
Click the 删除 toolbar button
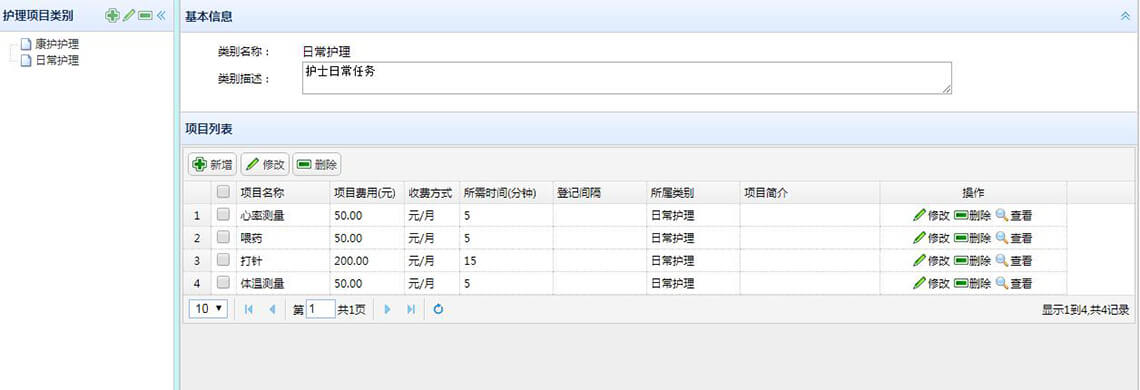pos(317,164)
